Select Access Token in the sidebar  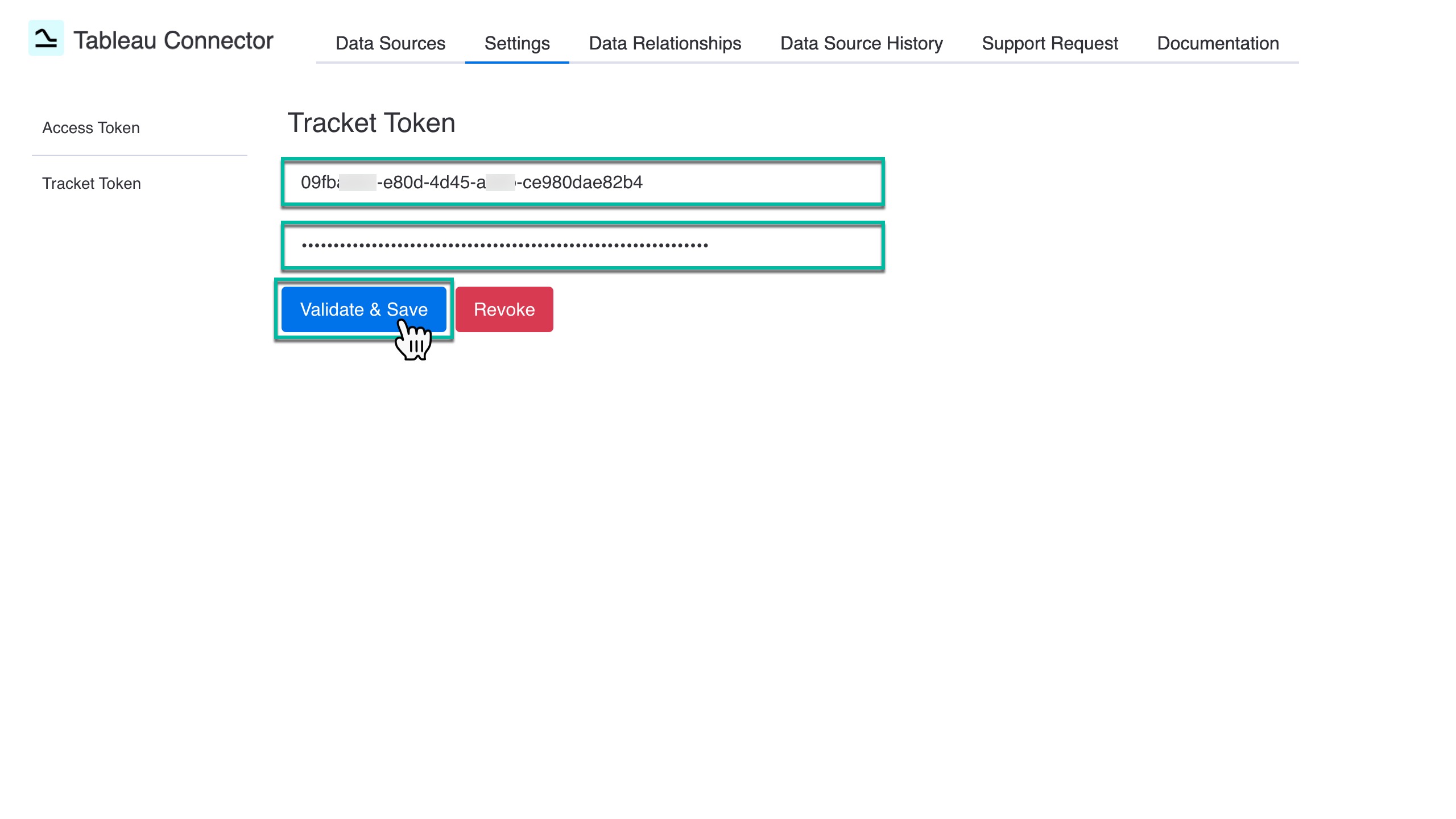pyautogui.click(x=90, y=127)
